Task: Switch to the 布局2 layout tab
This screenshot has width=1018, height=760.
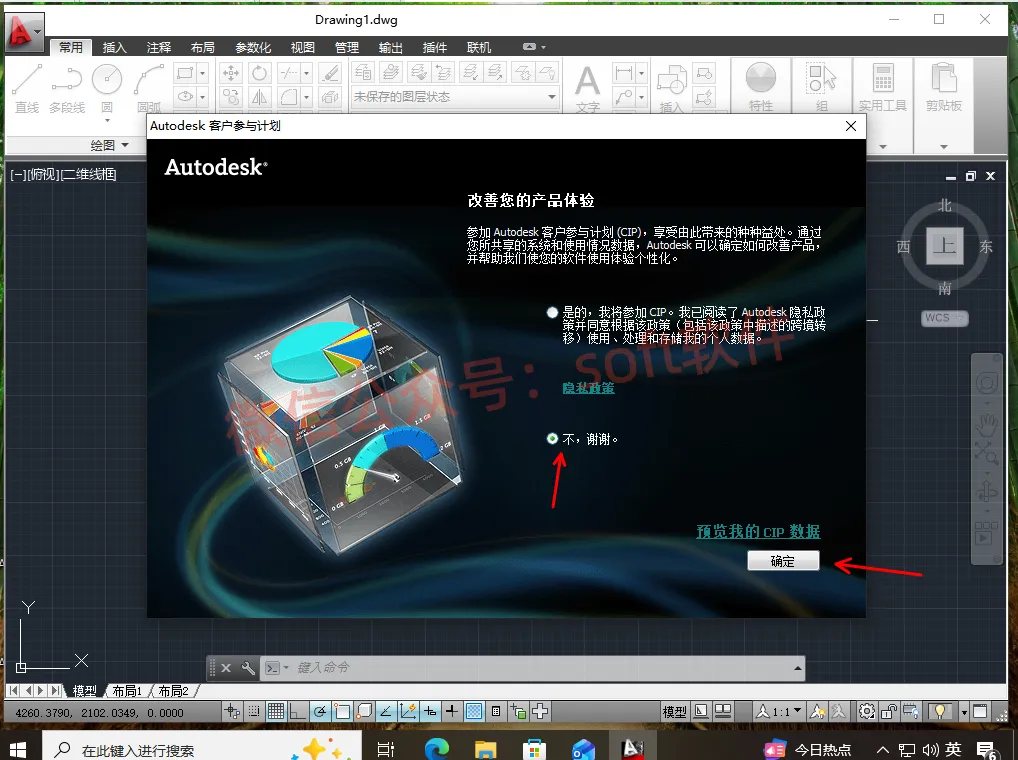Action: pyautogui.click(x=173, y=691)
